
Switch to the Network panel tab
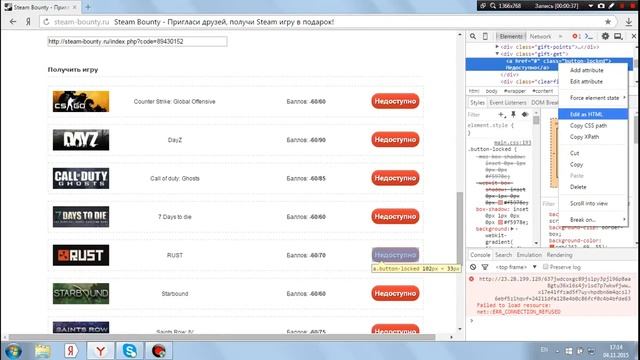(540, 36)
